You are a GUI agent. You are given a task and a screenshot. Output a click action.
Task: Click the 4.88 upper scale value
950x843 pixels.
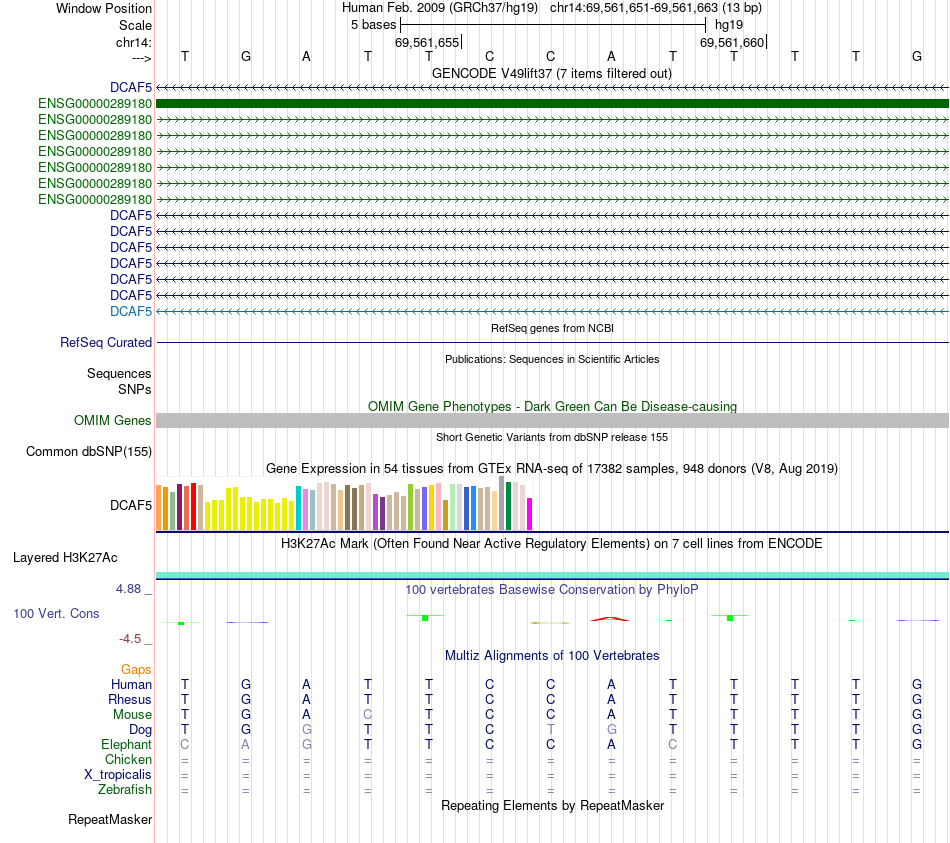(x=128, y=589)
